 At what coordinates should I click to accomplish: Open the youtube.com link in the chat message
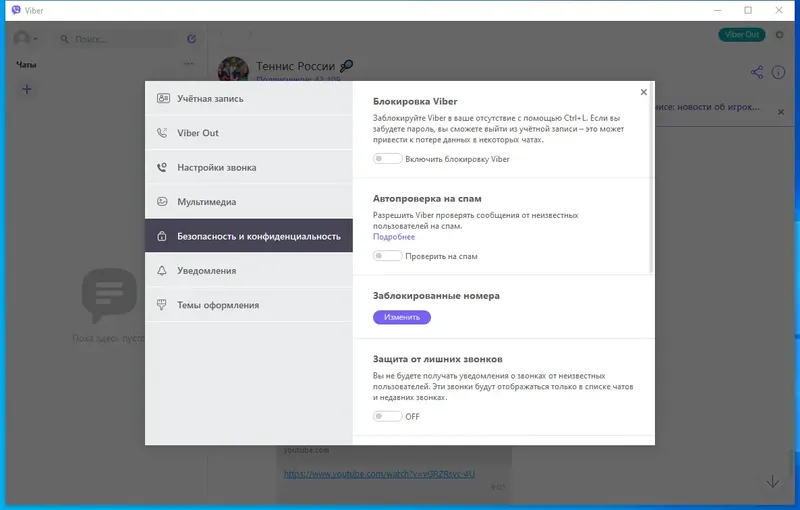coord(379,474)
